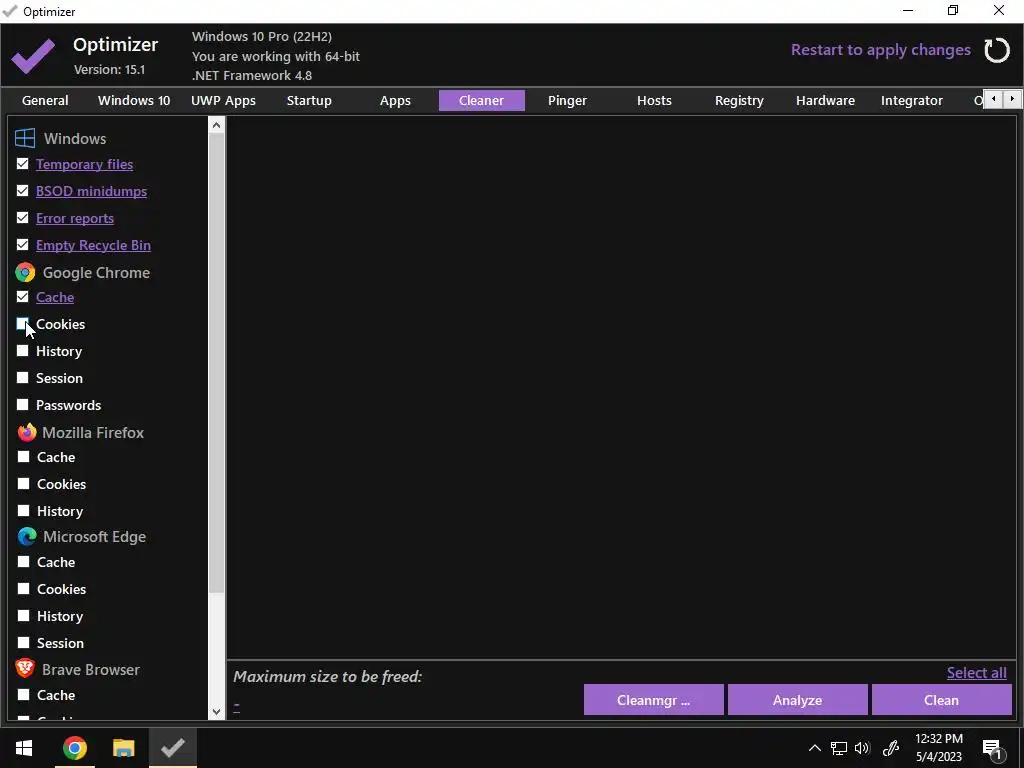Image resolution: width=1024 pixels, height=768 pixels.
Task: Check the Edge Cache checkbox
Action: tap(24, 562)
